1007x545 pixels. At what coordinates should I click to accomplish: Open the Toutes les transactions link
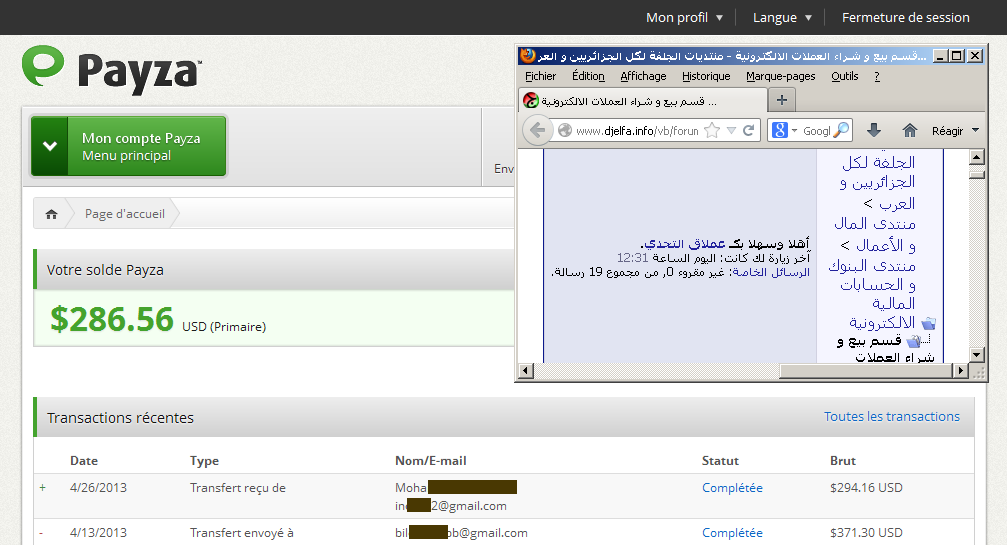[892, 417]
